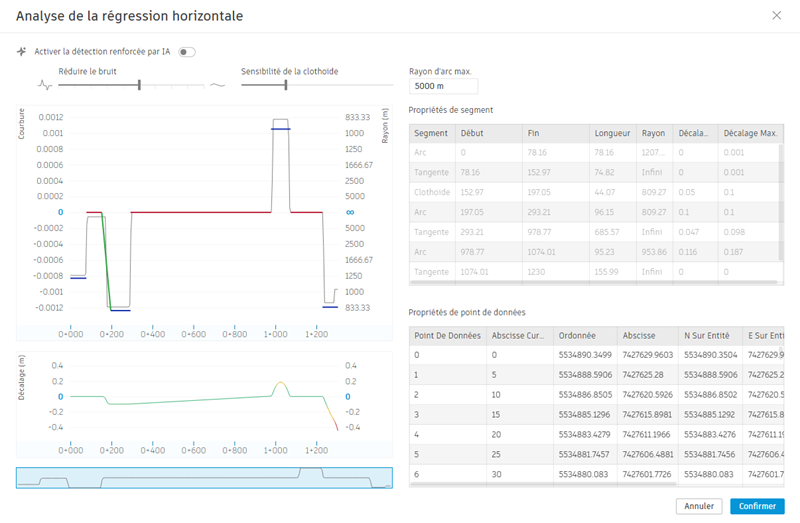
Task: Click the smooth waveform icon
Action: 218,85
